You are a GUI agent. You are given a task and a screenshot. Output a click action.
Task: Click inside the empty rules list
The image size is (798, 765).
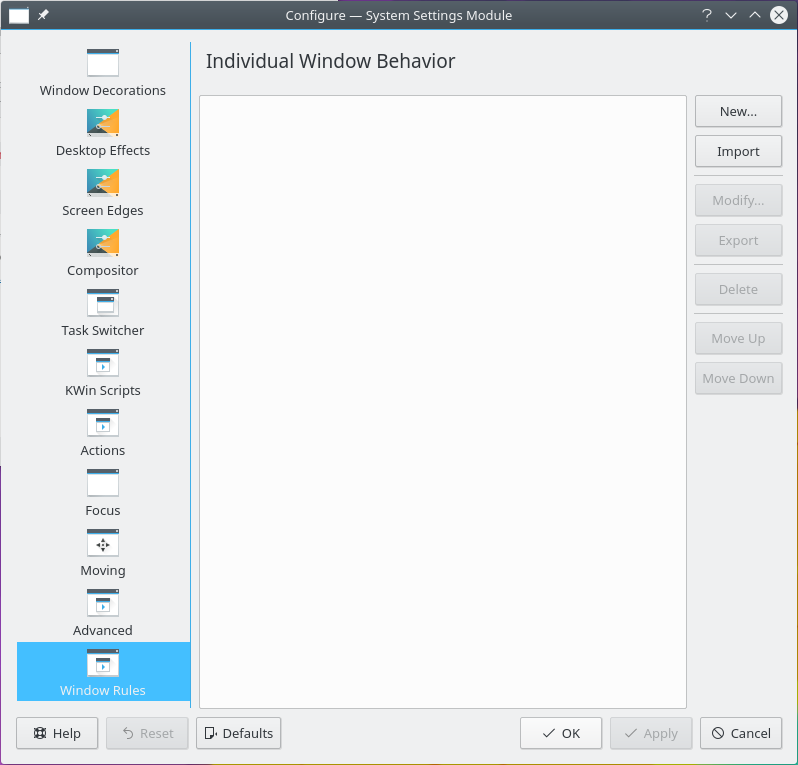tap(442, 400)
